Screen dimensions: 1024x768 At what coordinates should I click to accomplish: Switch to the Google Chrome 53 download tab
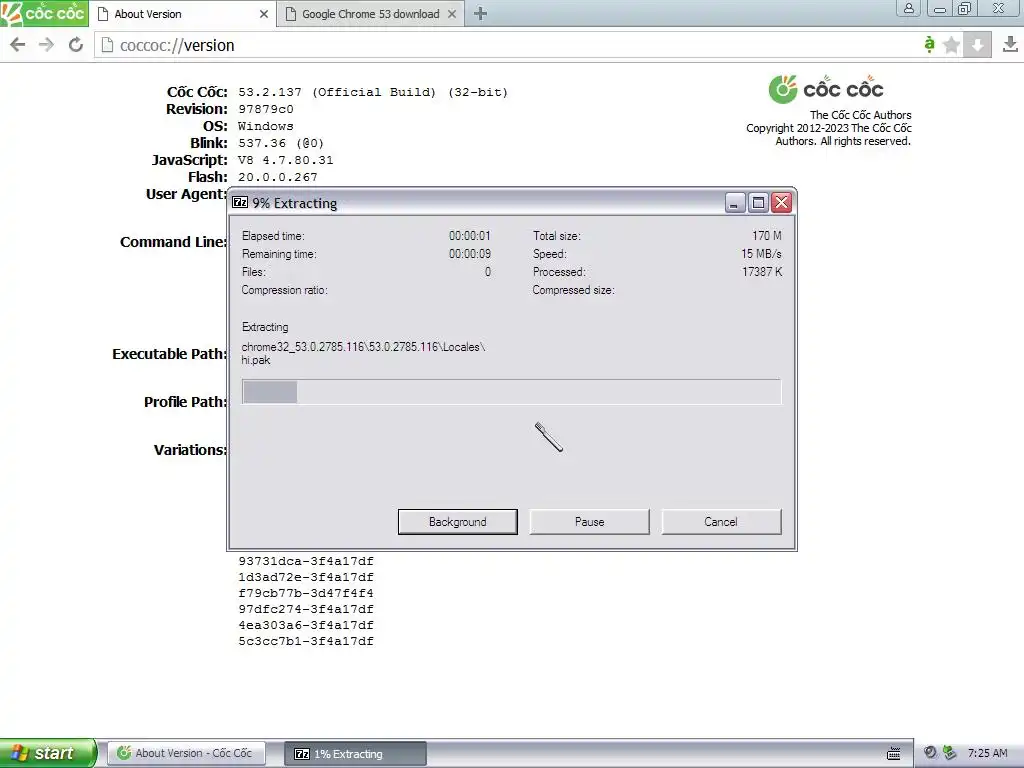point(370,14)
